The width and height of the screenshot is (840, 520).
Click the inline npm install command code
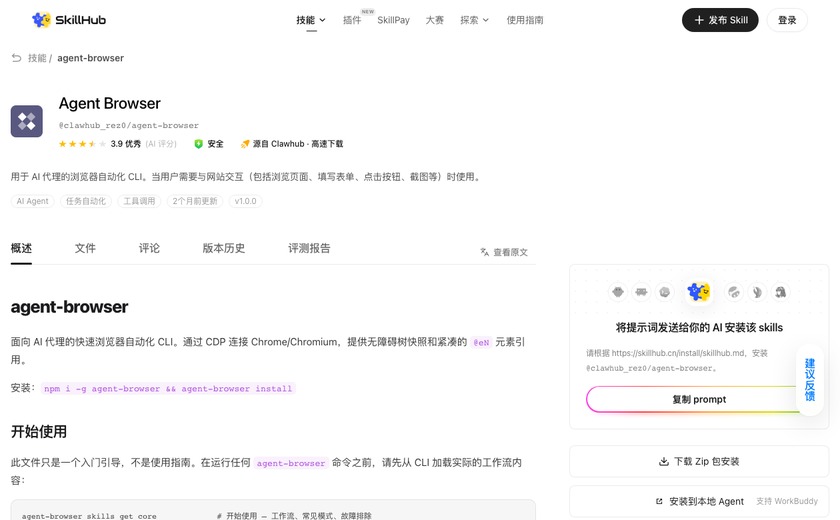tap(168, 388)
